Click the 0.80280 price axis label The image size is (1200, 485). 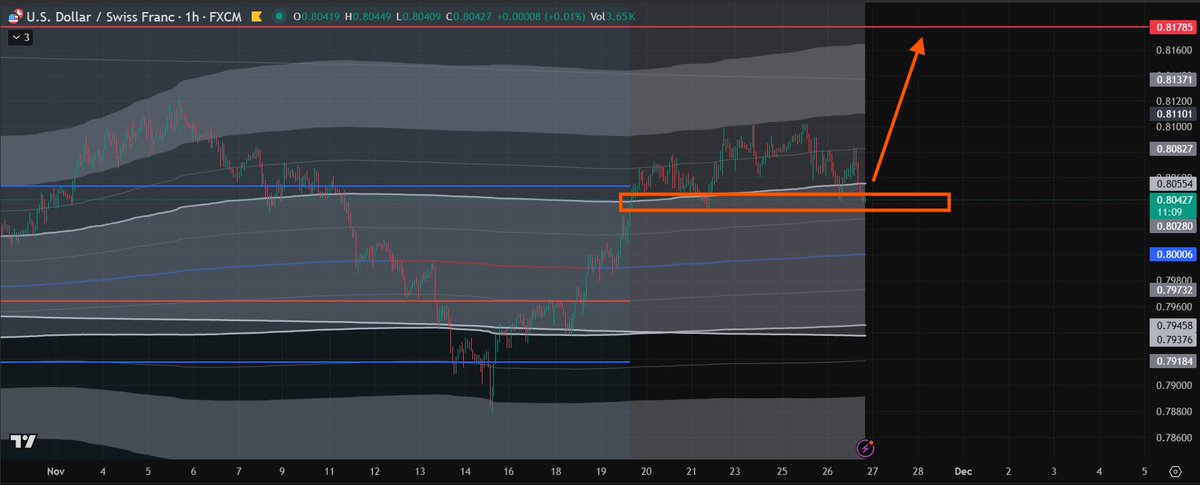click(1171, 227)
